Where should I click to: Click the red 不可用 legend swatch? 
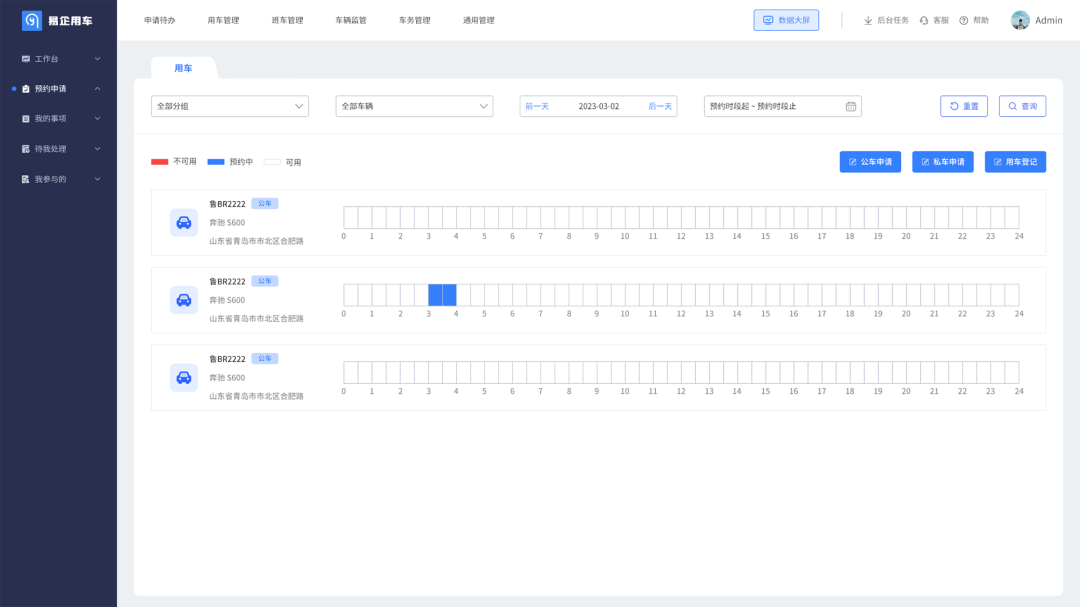click(159, 161)
